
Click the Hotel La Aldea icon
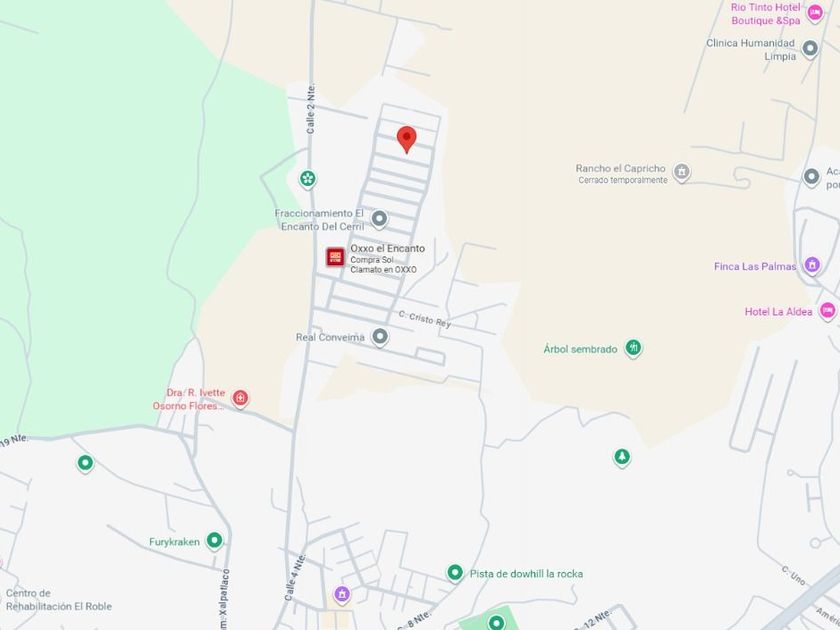828,311
